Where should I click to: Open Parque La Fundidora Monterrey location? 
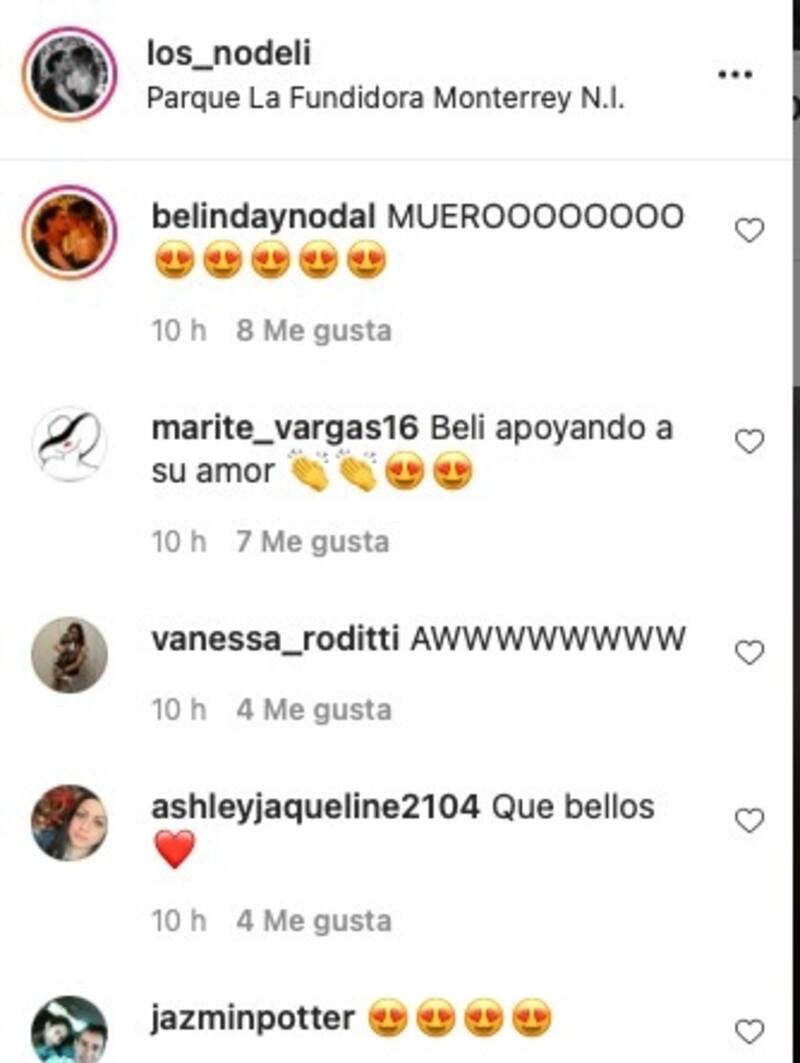(x=385, y=99)
